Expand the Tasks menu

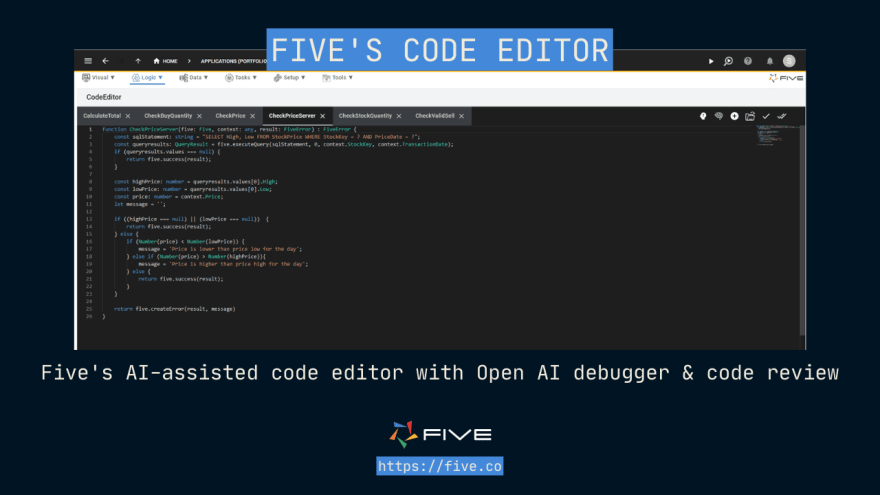[x=241, y=77]
